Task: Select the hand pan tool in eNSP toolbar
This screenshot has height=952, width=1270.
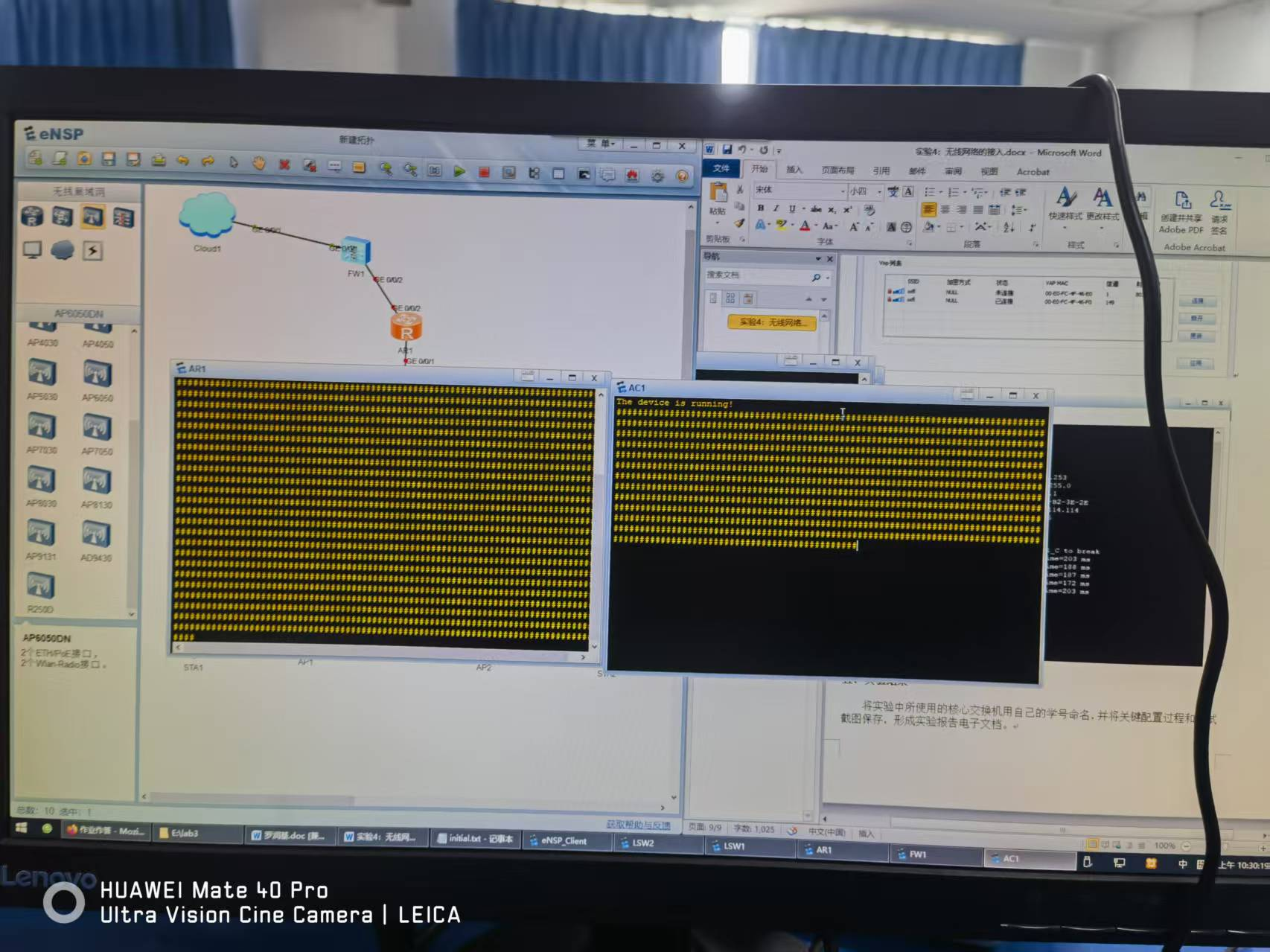Action: tap(258, 163)
